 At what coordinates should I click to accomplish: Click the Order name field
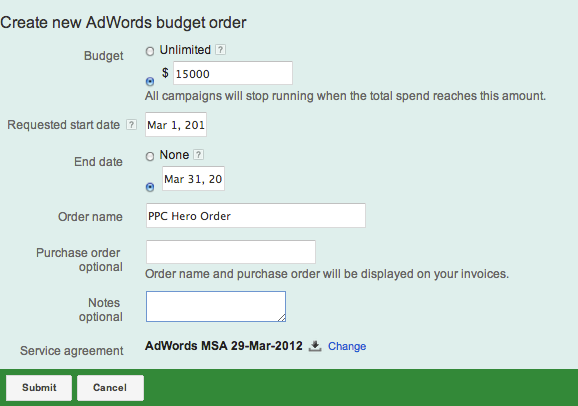pos(256,215)
